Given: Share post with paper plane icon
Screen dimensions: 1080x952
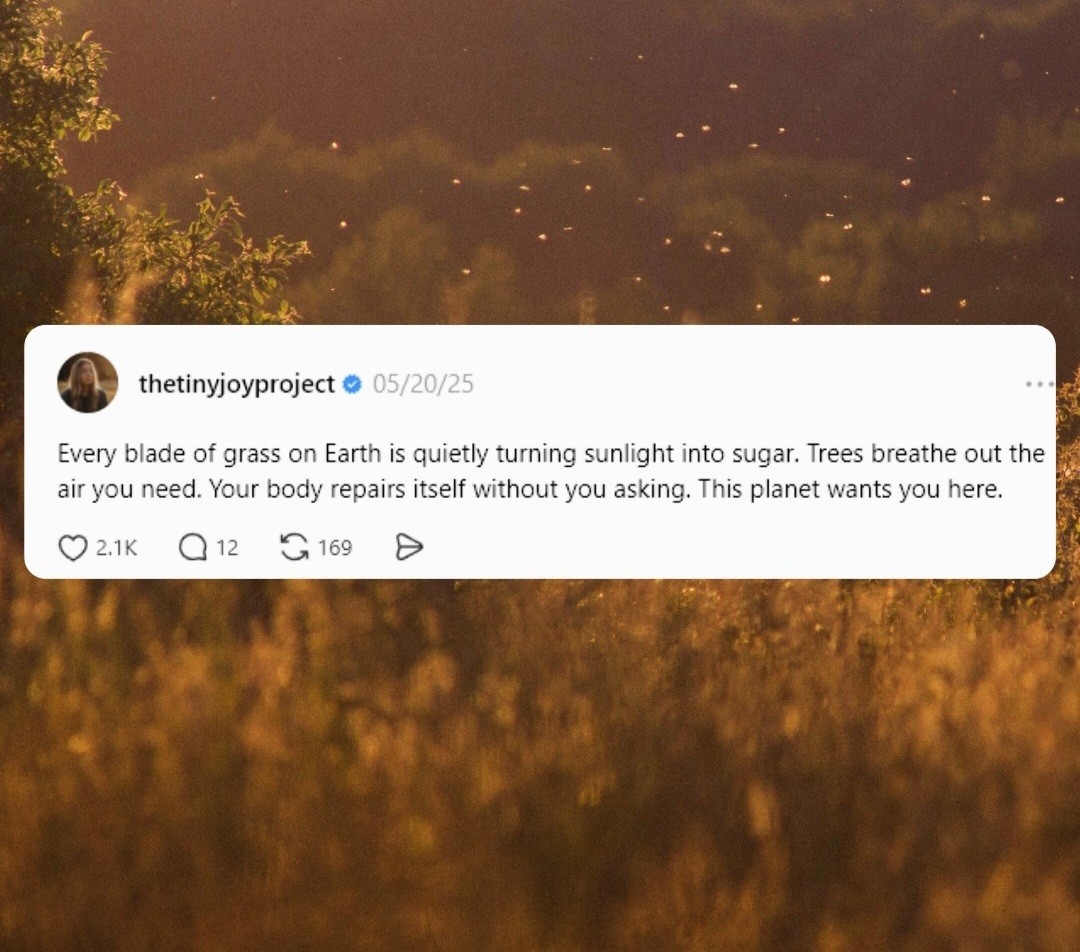Looking at the screenshot, I should point(409,548).
